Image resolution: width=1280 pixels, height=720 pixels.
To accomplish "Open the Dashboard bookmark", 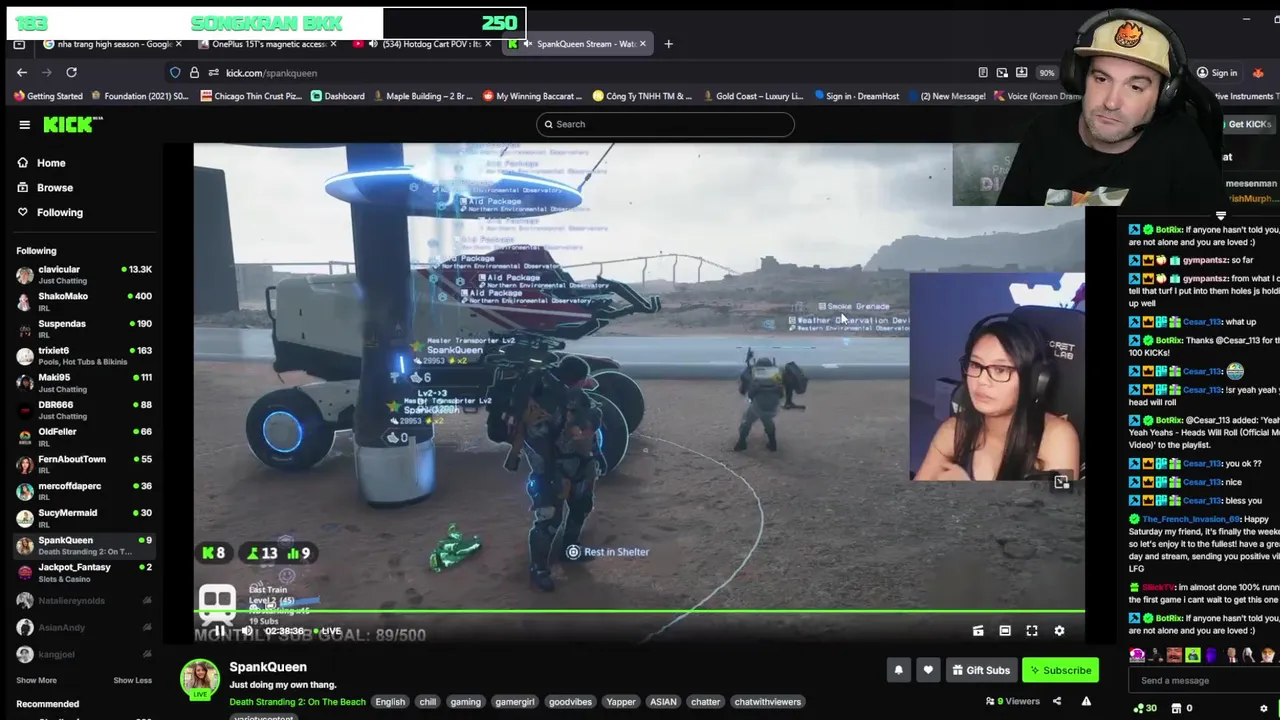I will coord(337,96).
